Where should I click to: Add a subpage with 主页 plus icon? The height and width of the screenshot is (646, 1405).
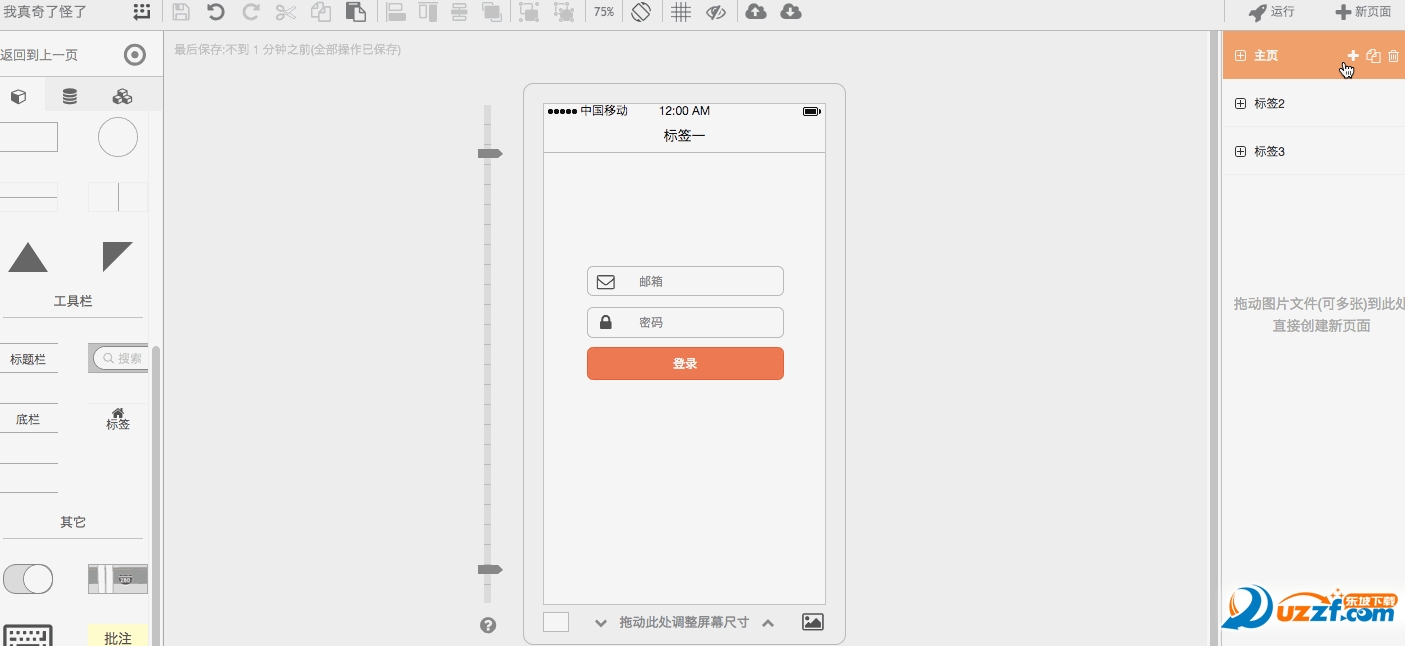point(1353,56)
